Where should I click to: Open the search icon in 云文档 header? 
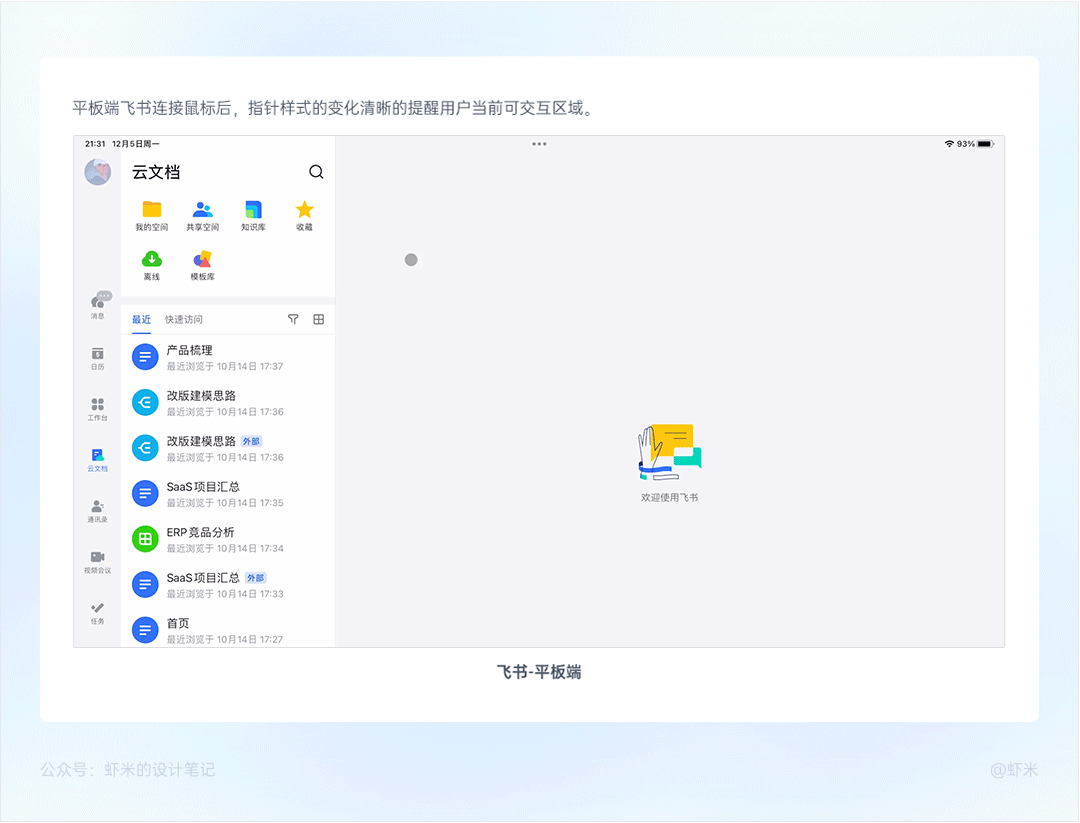(316, 172)
